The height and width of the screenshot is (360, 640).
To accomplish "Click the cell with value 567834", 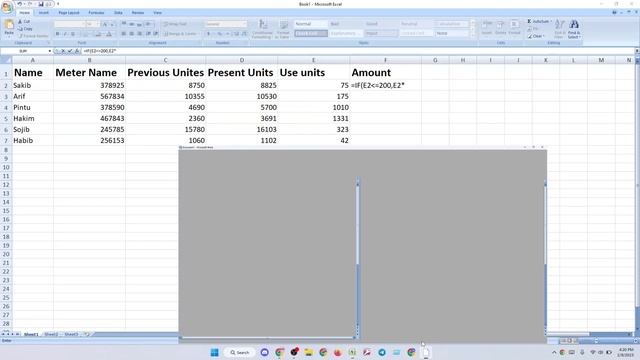I will (x=89, y=96).
